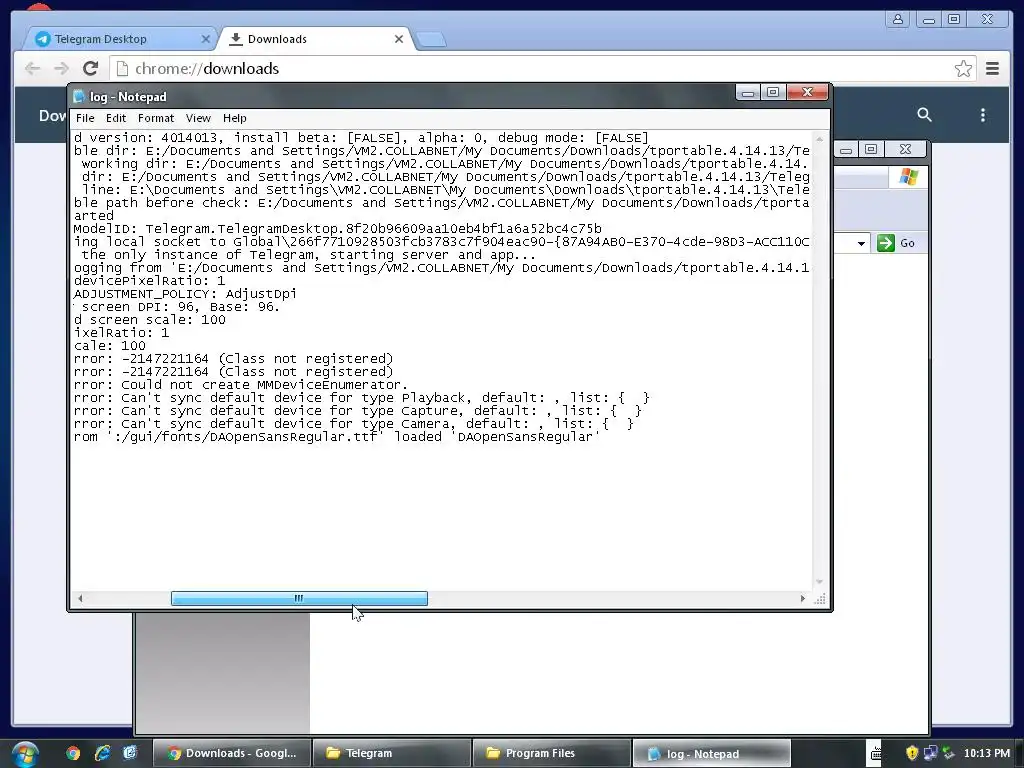
Task: Launch Internet Explorer from quick launch
Action: 102,754
